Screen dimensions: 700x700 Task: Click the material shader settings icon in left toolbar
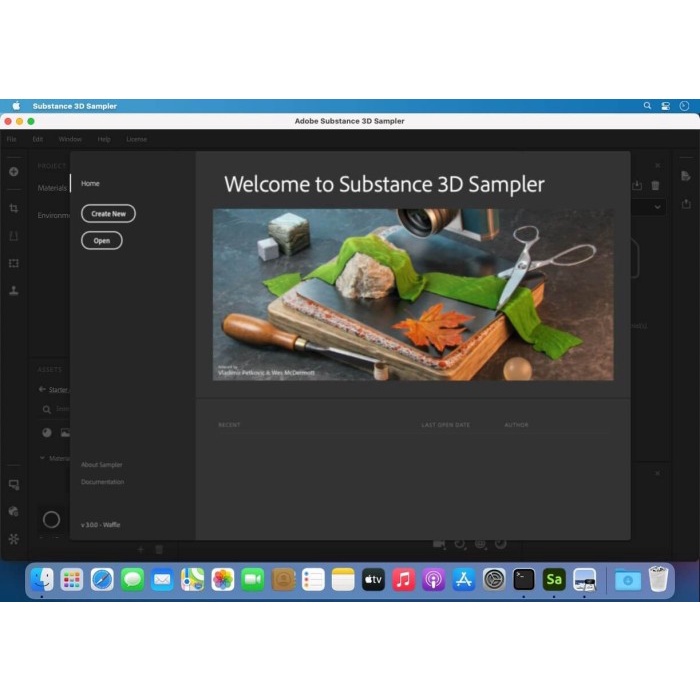pyautogui.click(x=14, y=512)
